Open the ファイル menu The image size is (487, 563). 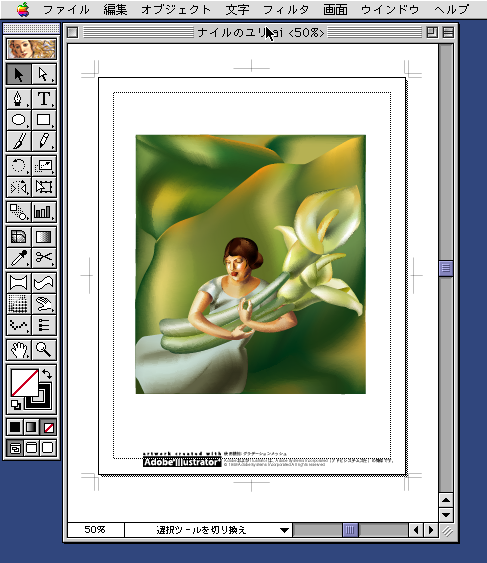66,9
